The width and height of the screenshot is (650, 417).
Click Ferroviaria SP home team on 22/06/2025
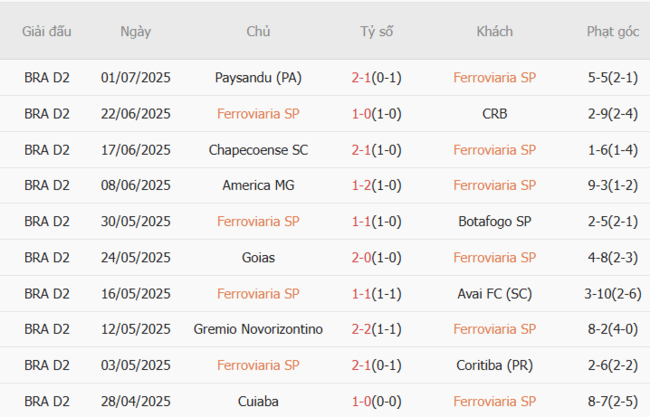tap(258, 113)
